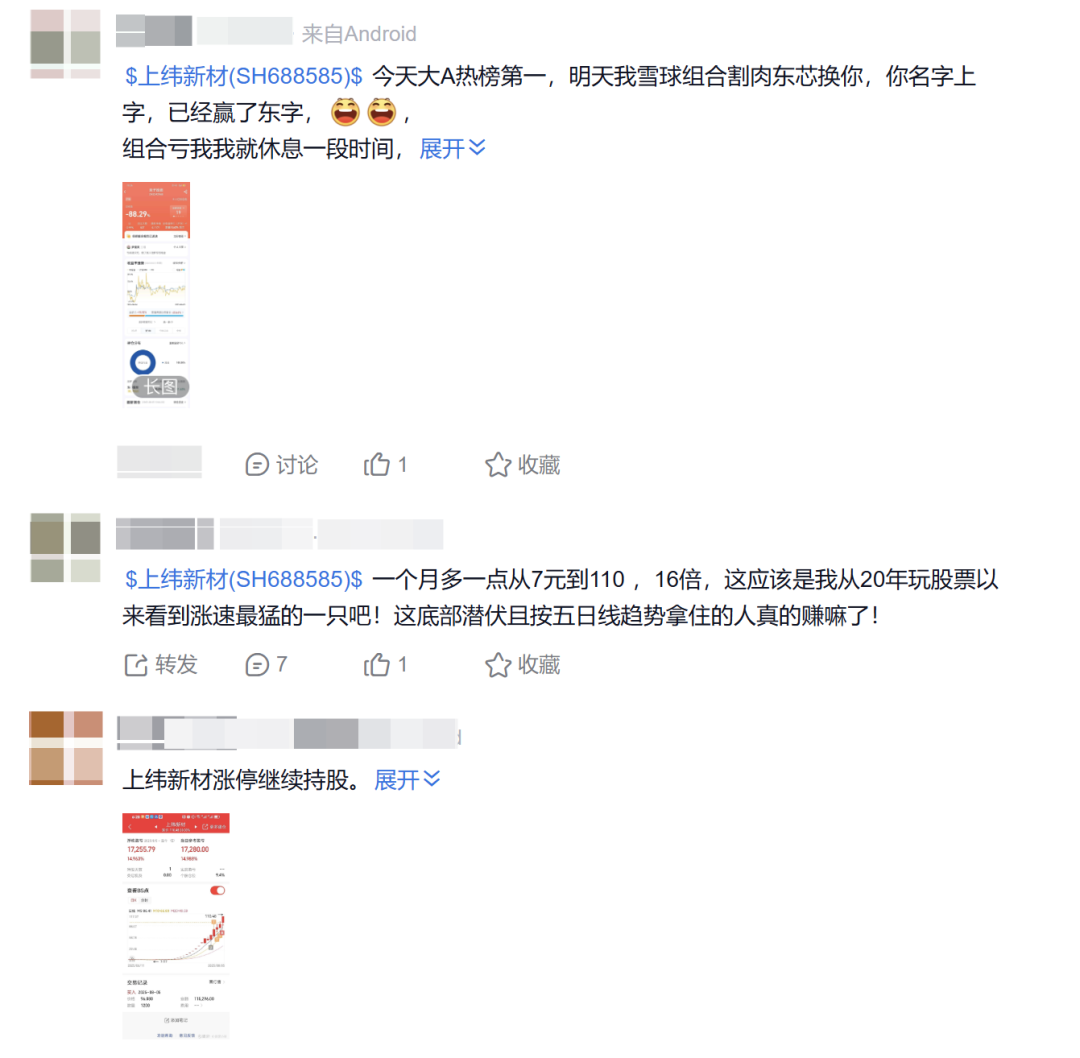Click second poster's avatar image
Screen dimensions: 1080x1058
pyautogui.click(x=65, y=548)
